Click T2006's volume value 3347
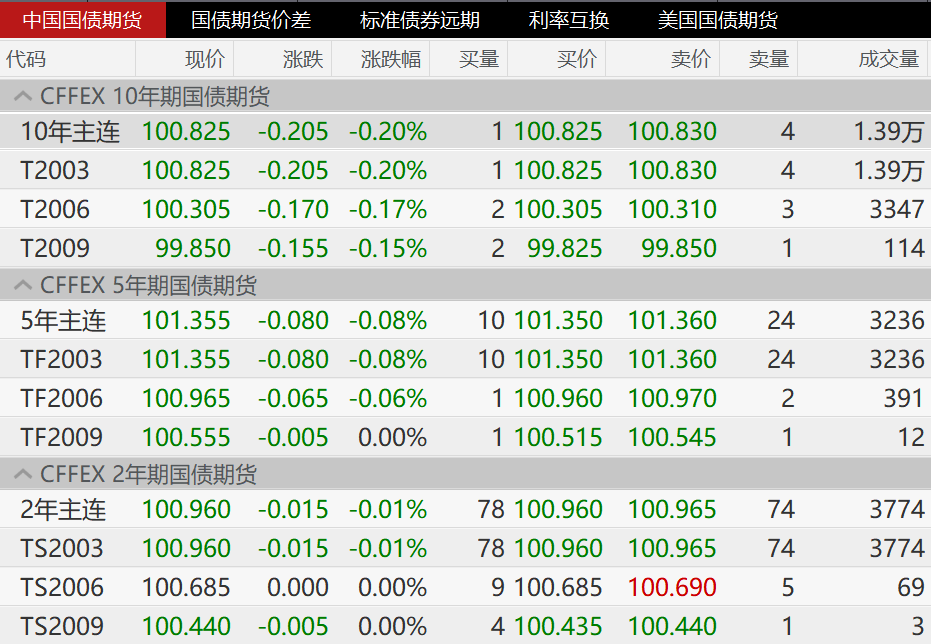931x644 pixels. pyautogui.click(x=897, y=210)
